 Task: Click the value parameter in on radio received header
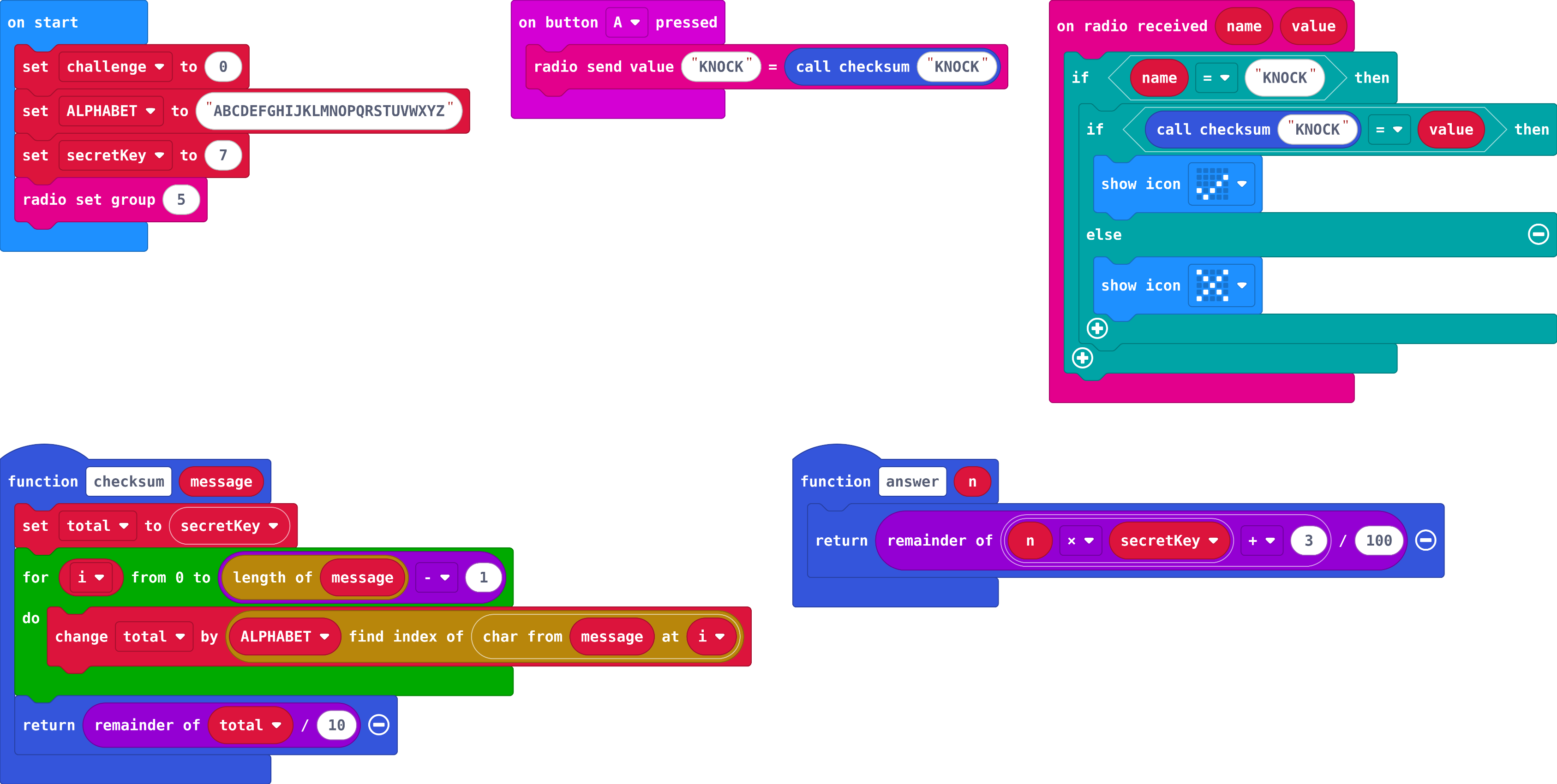(1313, 27)
